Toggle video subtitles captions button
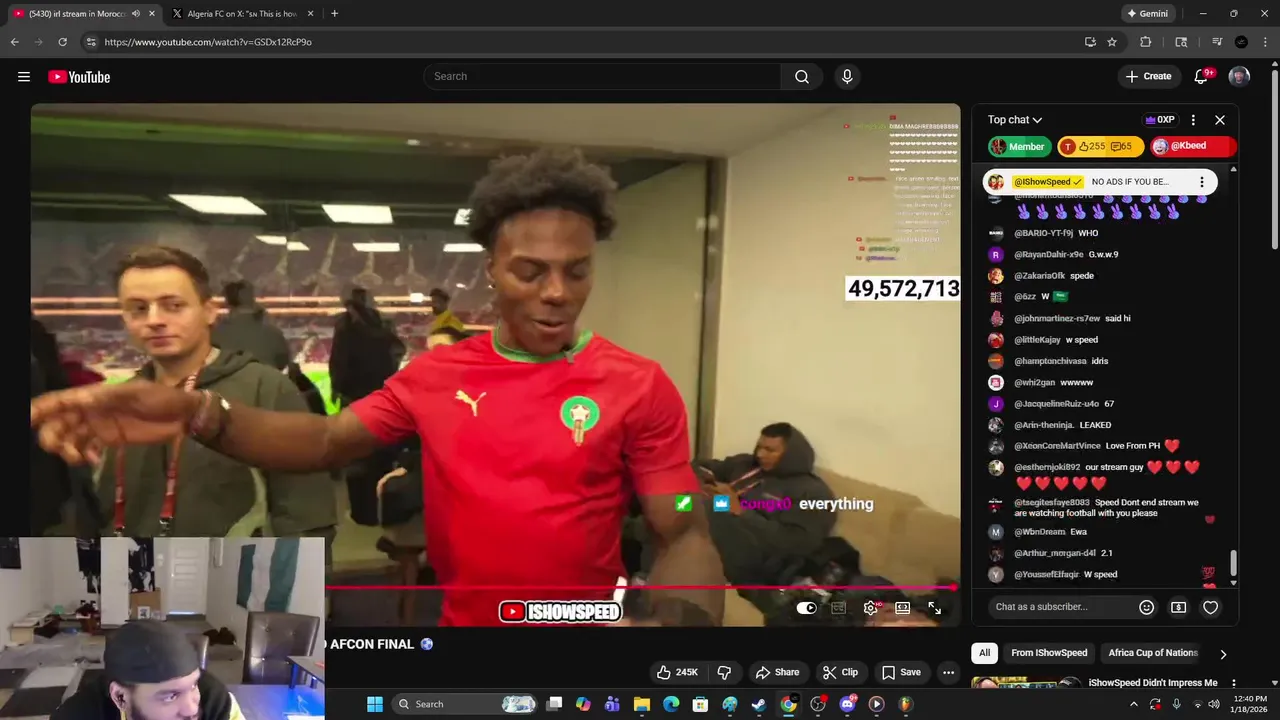Viewport: 1280px width, 720px height. tap(839, 608)
